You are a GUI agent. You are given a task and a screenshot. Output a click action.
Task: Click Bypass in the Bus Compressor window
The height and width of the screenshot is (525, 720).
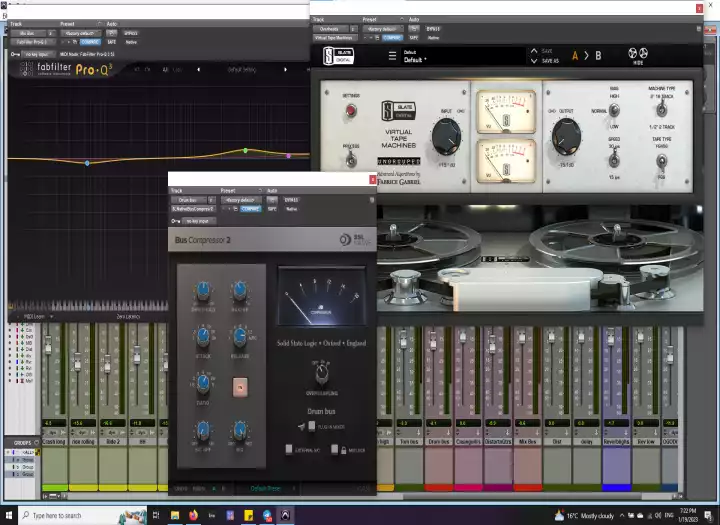click(x=291, y=200)
